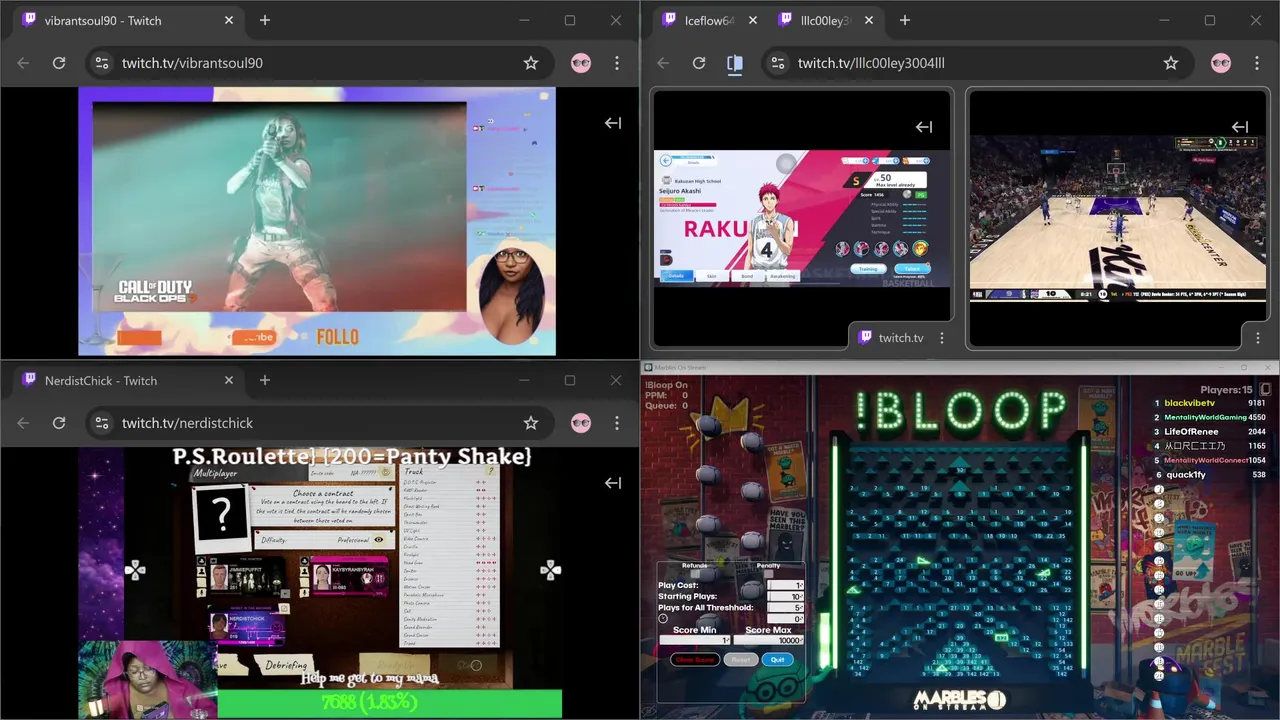Click the twitch.tv label on the left pane
1280x720 pixels.
901,338
